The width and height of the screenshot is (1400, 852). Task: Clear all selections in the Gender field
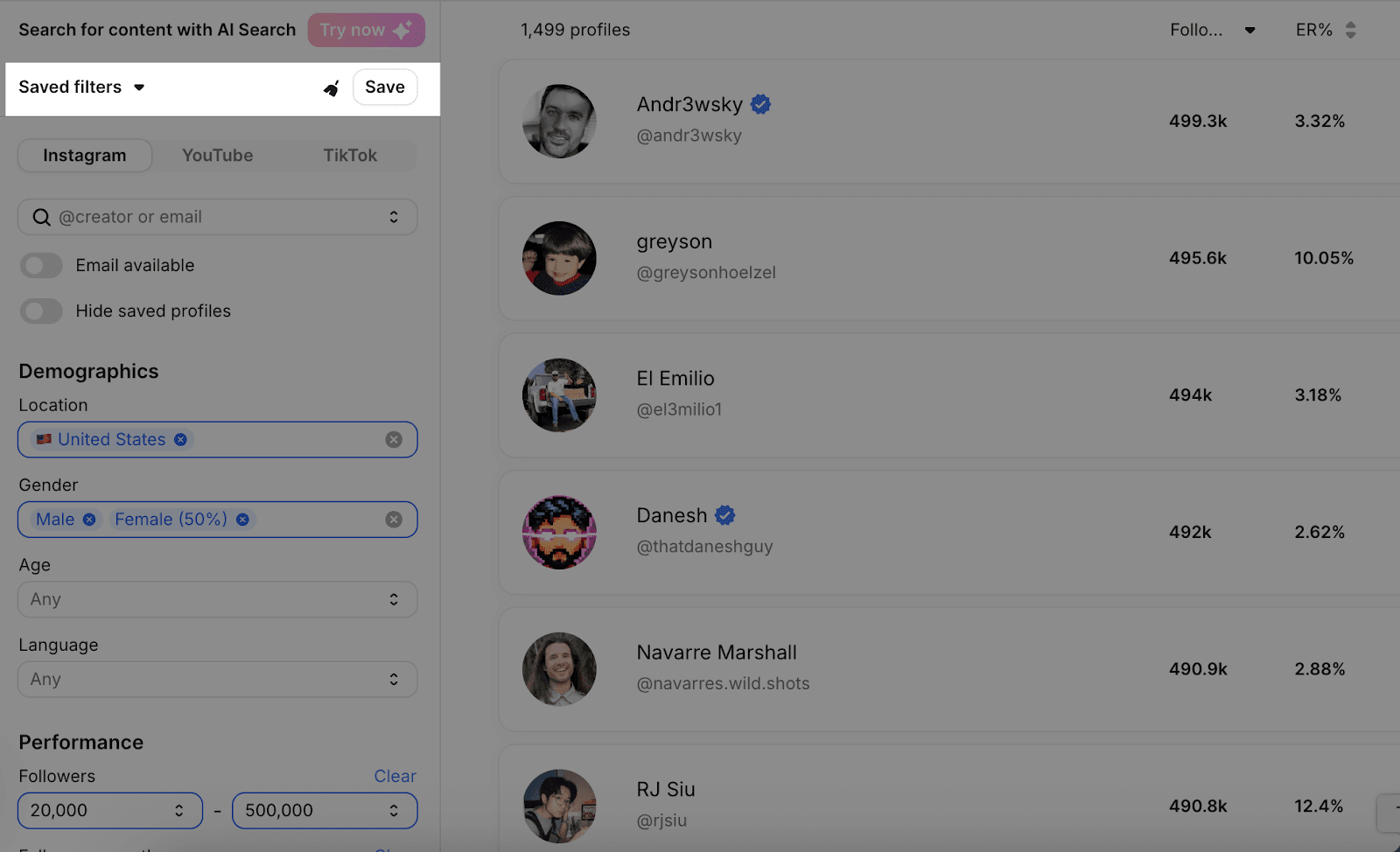[x=394, y=520]
